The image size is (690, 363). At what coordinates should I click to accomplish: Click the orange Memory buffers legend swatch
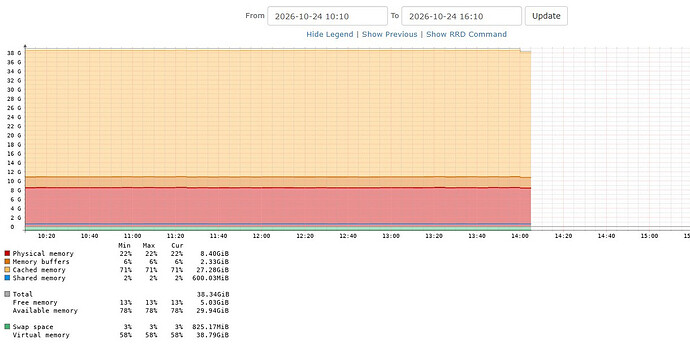pyautogui.click(x=7, y=261)
